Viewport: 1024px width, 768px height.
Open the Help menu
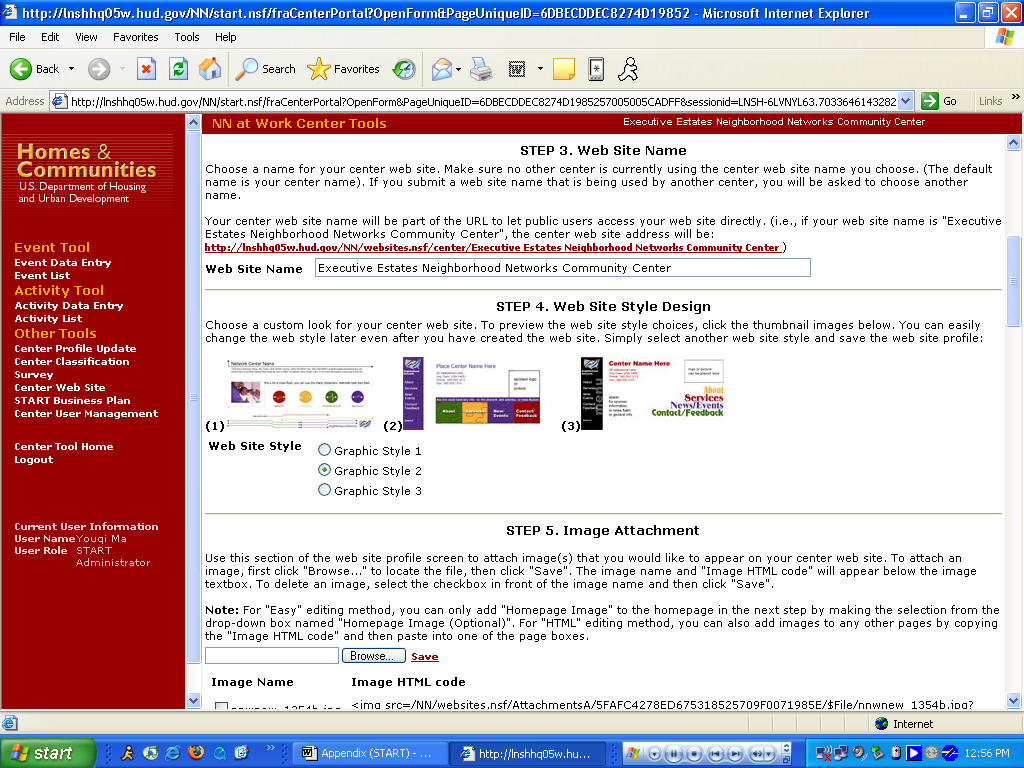pos(225,37)
